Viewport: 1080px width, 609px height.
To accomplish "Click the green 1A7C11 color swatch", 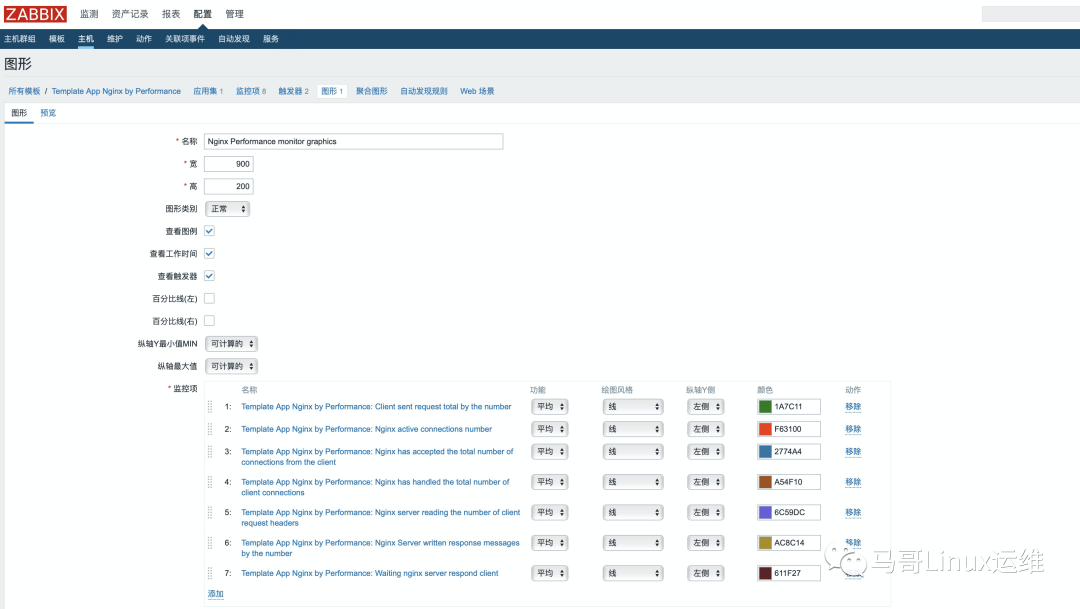I will pos(765,406).
